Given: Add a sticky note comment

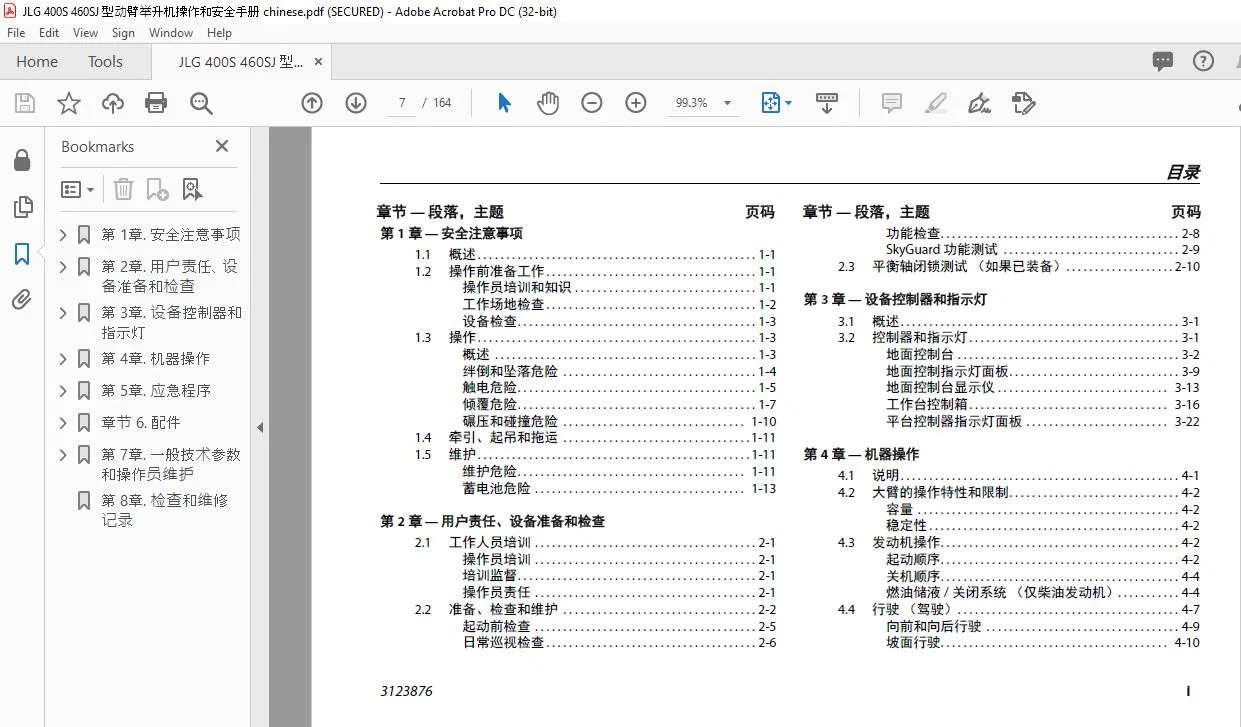Looking at the screenshot, I should pyautogui.click(x=892, y=103).
